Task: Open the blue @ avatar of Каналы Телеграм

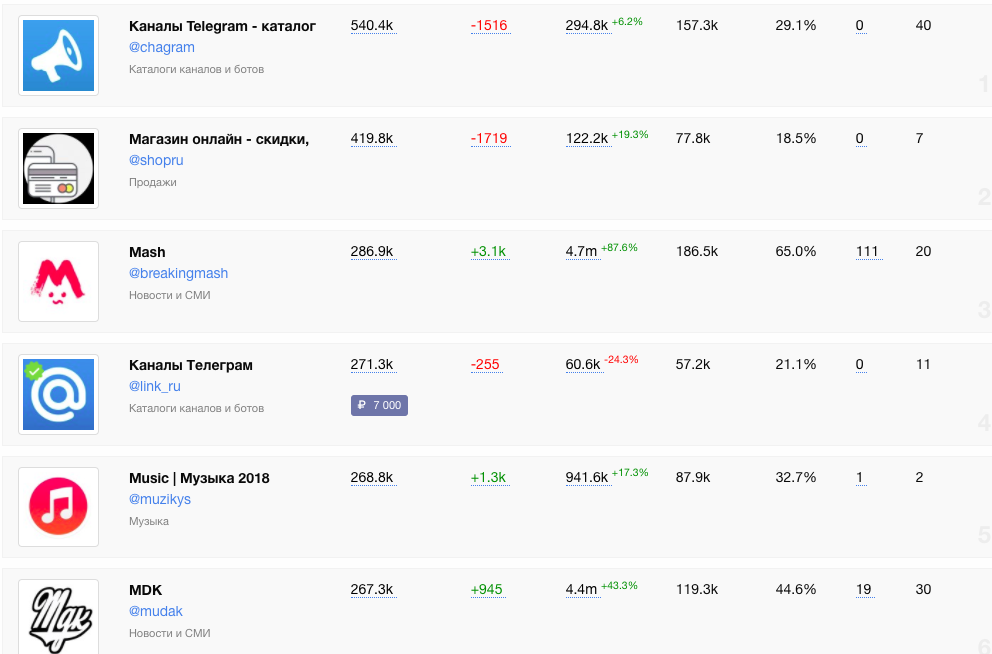Action: coord(58,394)
